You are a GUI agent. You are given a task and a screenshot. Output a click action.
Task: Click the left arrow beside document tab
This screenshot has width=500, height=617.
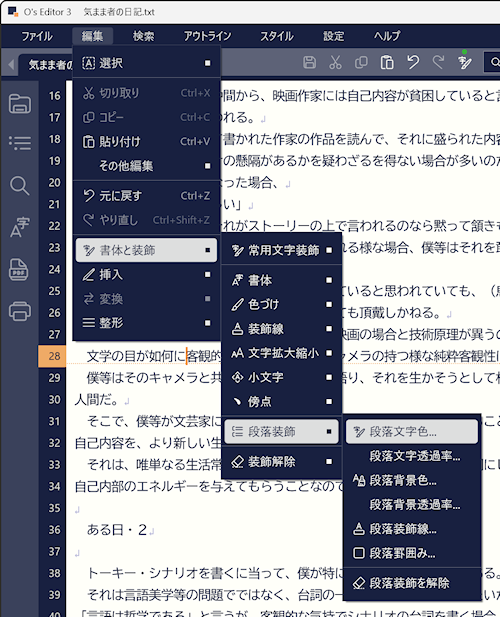[x=11, y=64]
